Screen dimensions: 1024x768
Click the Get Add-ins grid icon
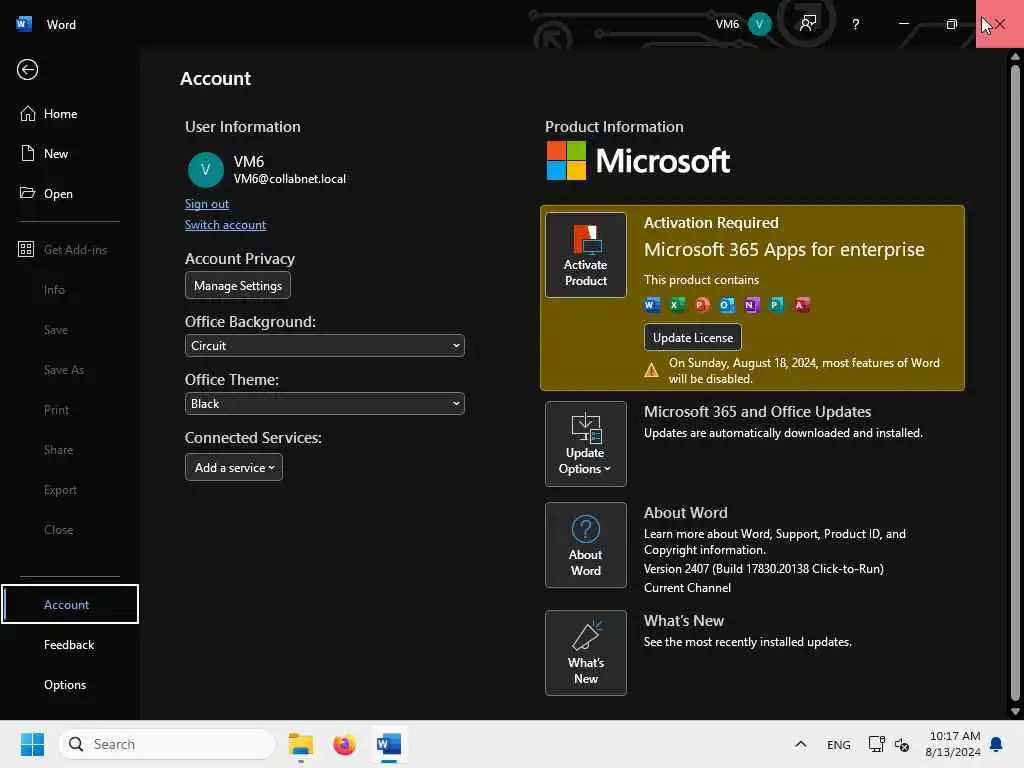[x=26, y=249]
